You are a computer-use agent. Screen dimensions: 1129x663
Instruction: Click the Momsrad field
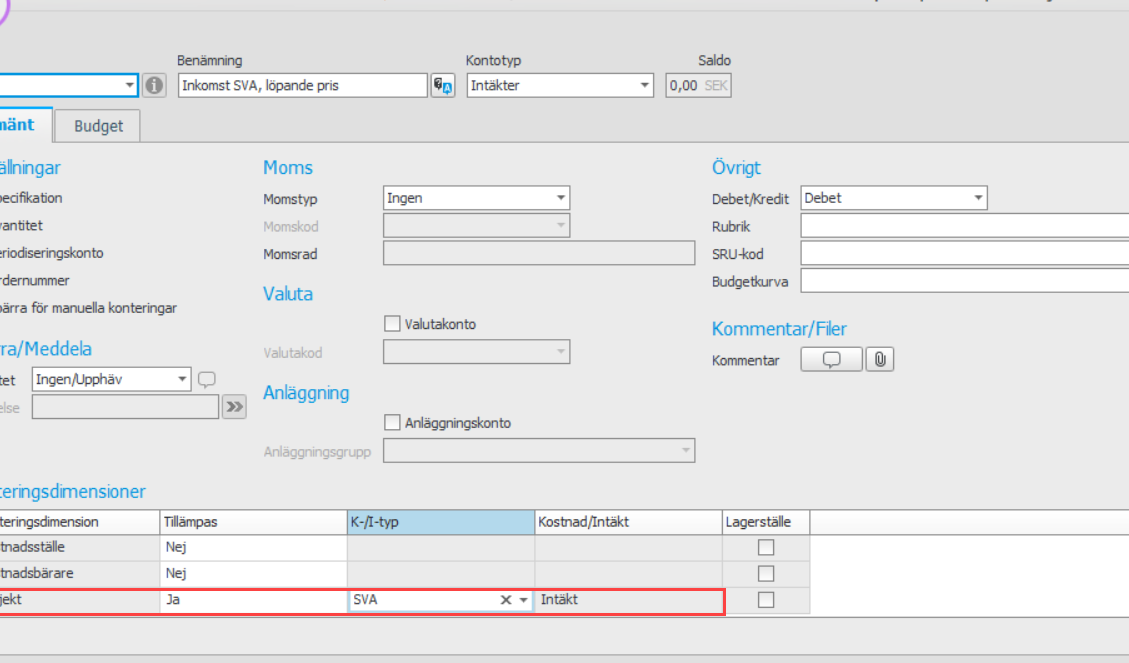click(539, 253)
